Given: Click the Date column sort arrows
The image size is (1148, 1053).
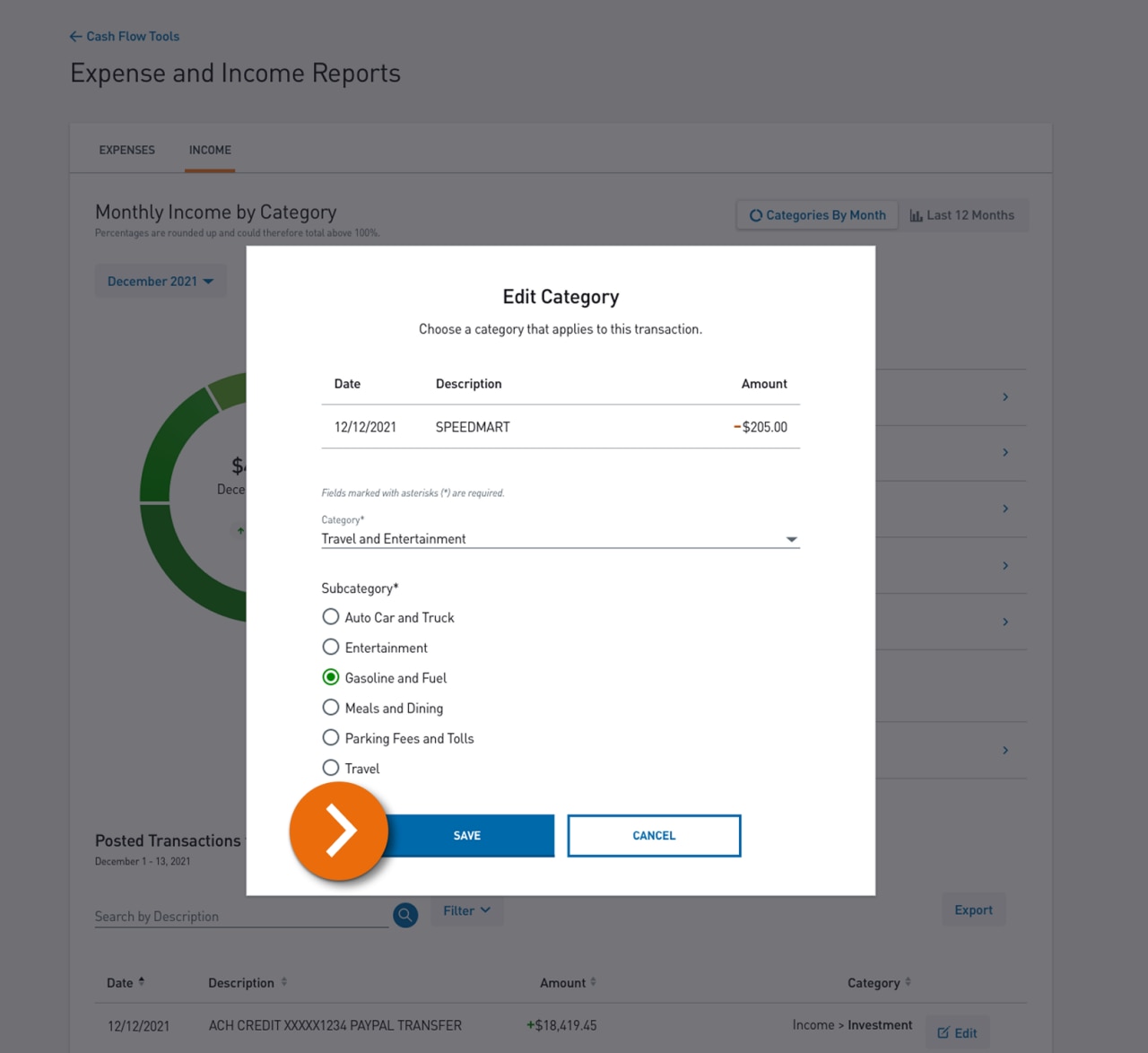Looking at the screenshot, I should [142, 981].
